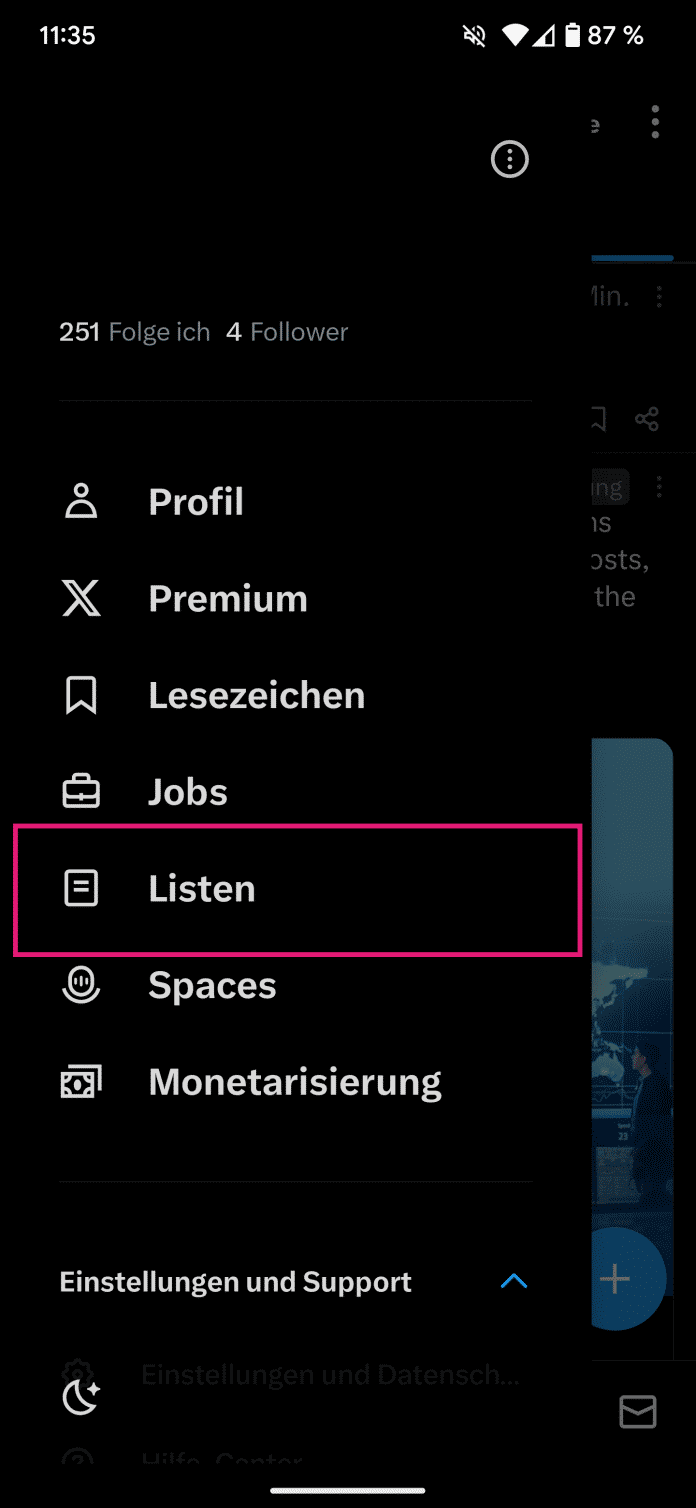Tap the Spaces microphone icon
Image resolution: width=696 pixels, height=1508 pixels.
point(81,985)
